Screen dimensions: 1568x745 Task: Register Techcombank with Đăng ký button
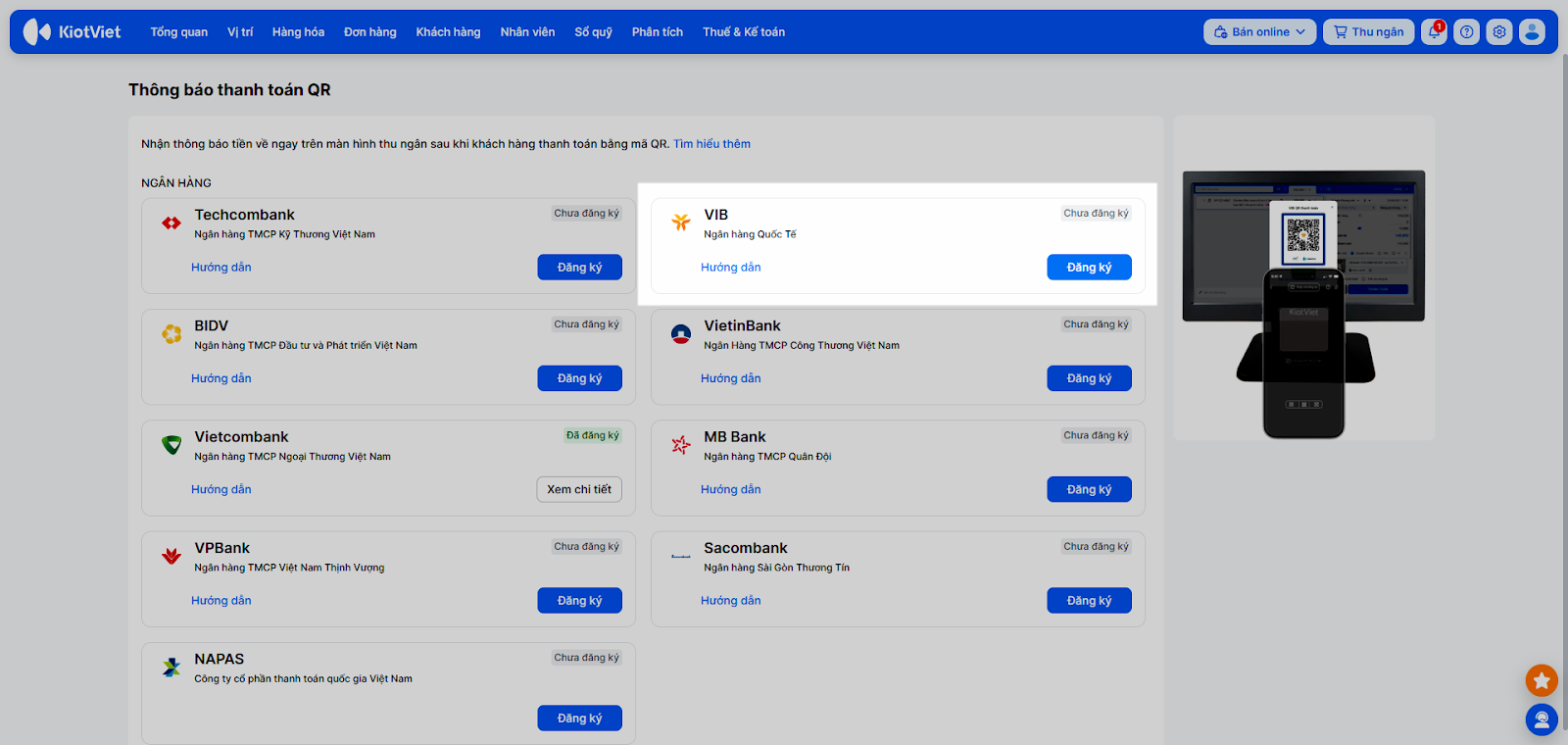click(x=579, y=268)
